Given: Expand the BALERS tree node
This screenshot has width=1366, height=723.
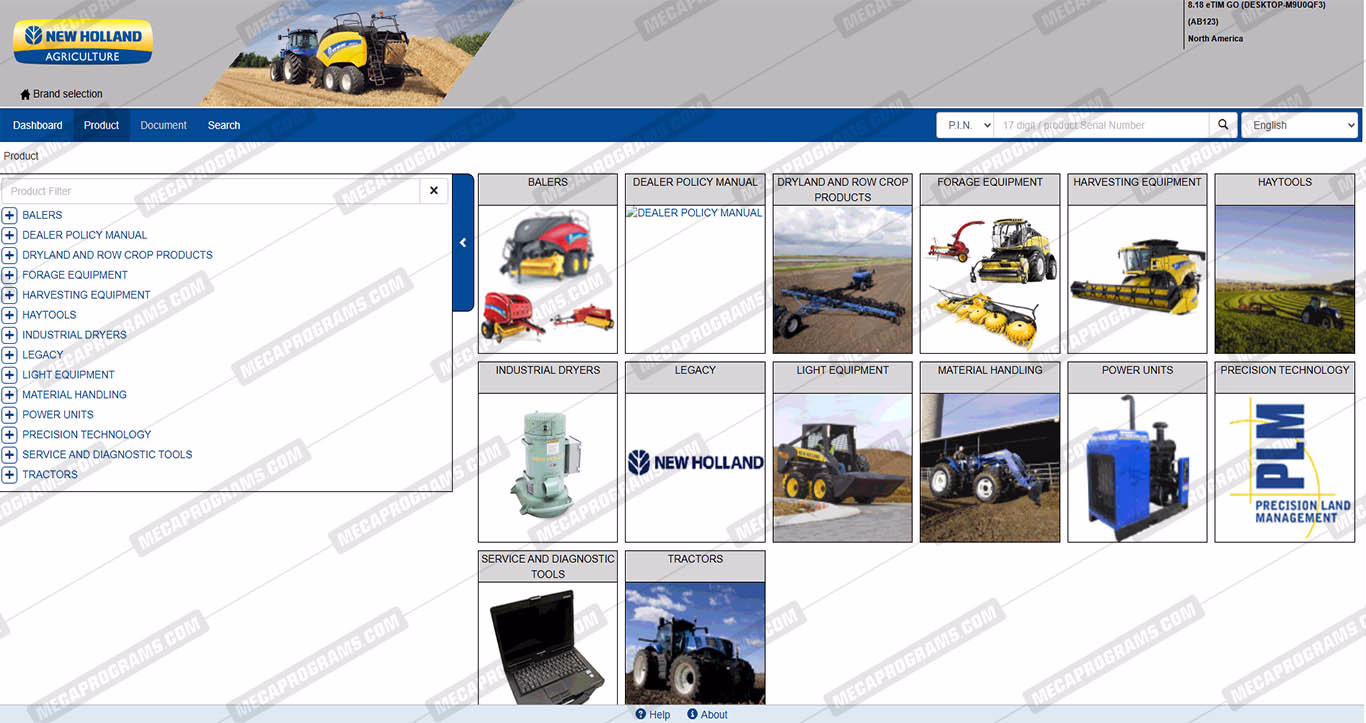Looking at the screenshot, I should click(10, 215).
